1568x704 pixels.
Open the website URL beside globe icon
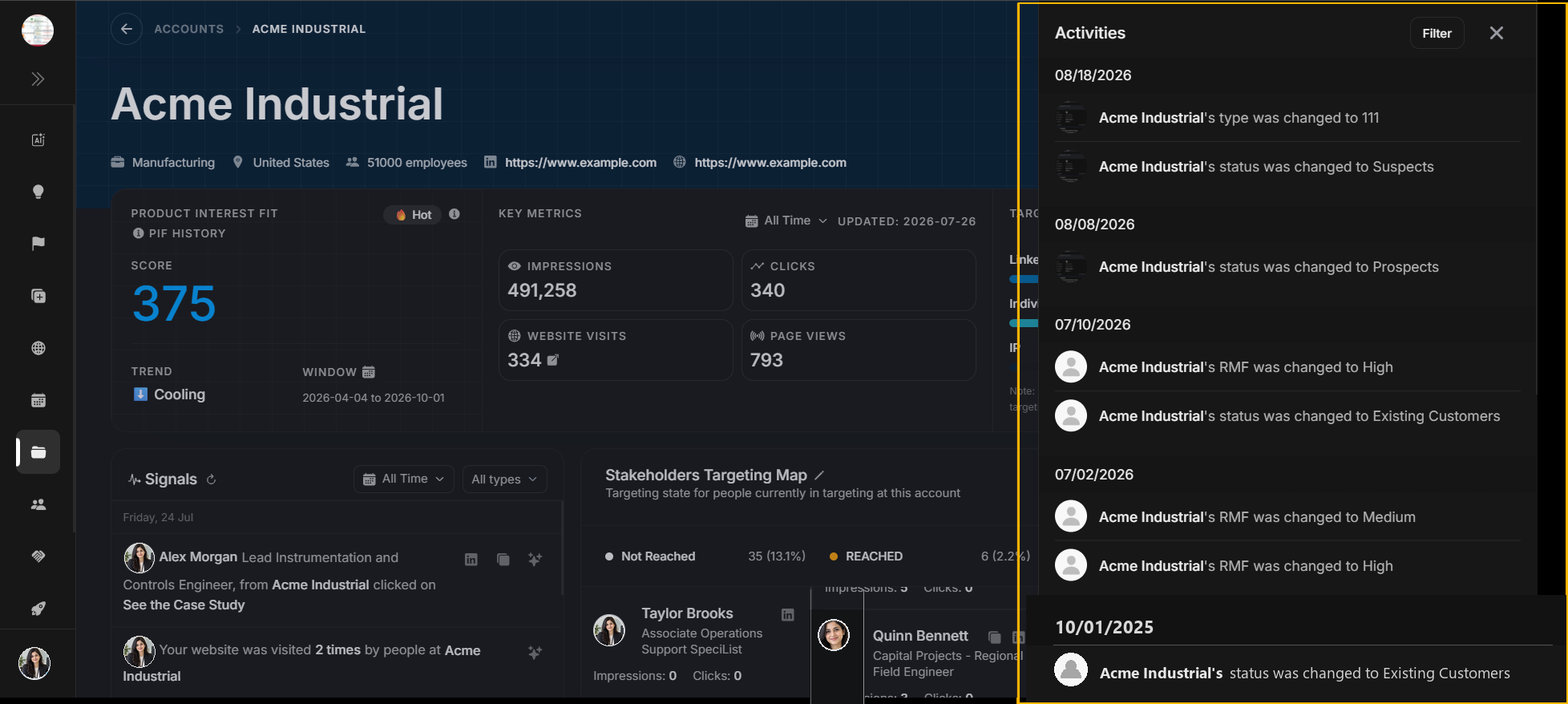pos(770,162)
